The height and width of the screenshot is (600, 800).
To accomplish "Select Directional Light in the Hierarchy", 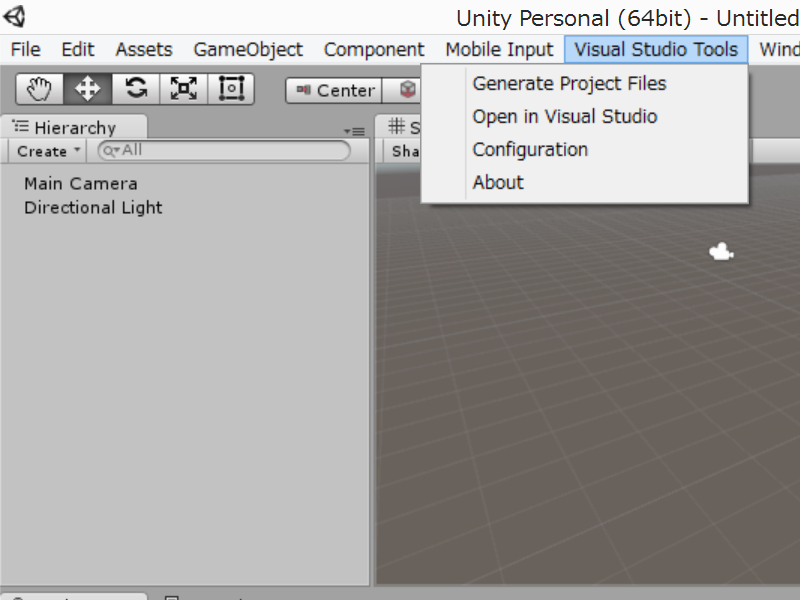I will [93, 208].
